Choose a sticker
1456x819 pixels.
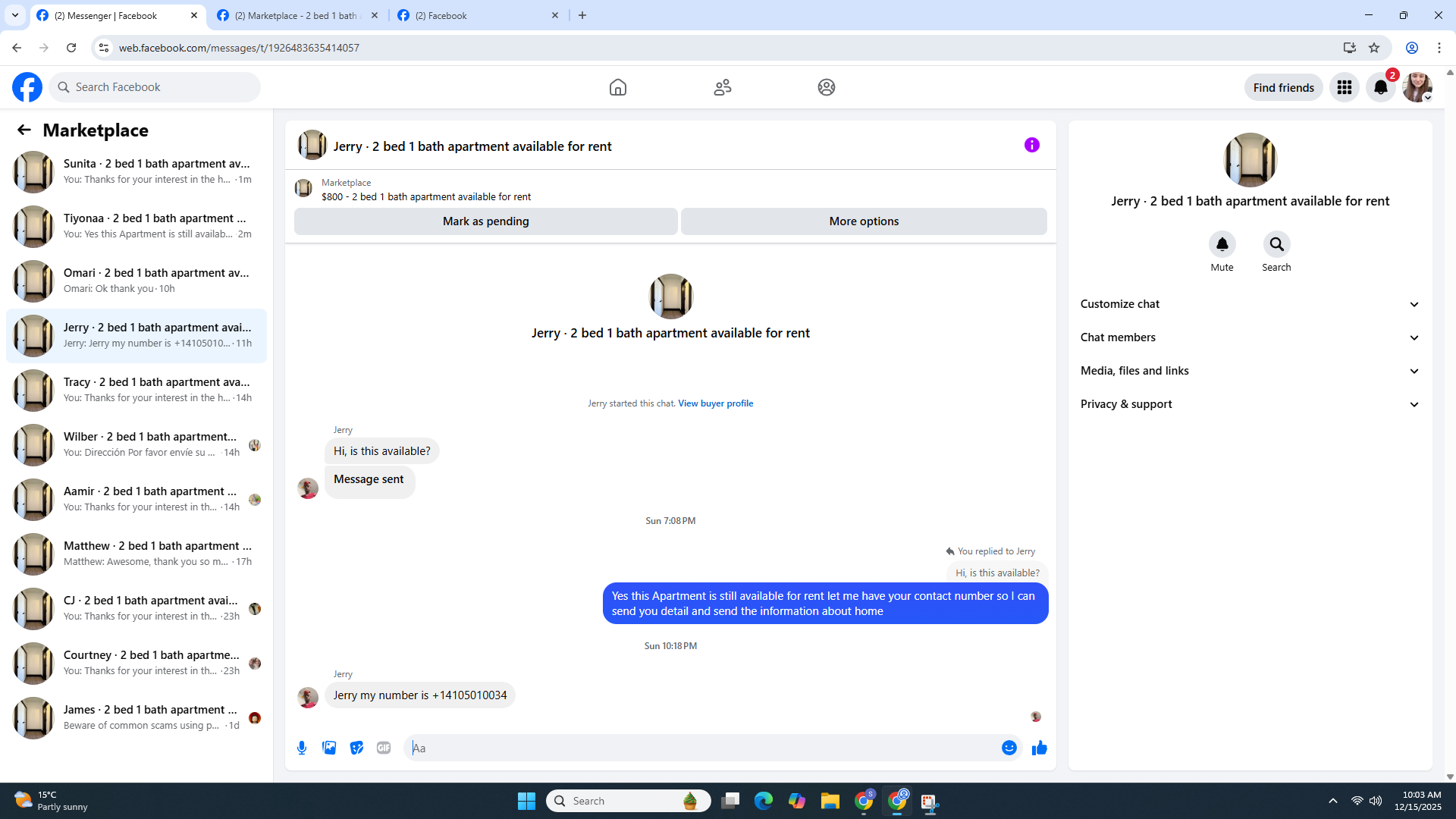[x=356, y=748]
